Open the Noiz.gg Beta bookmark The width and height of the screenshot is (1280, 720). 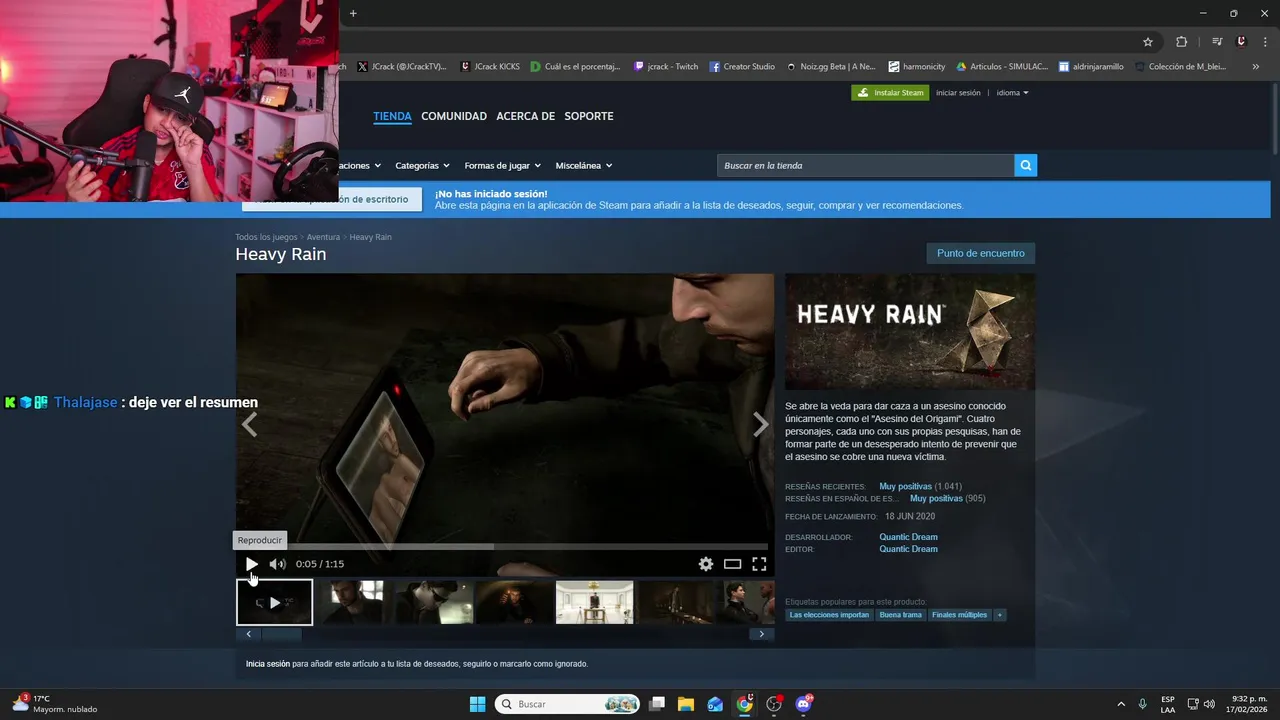[831, 67]
